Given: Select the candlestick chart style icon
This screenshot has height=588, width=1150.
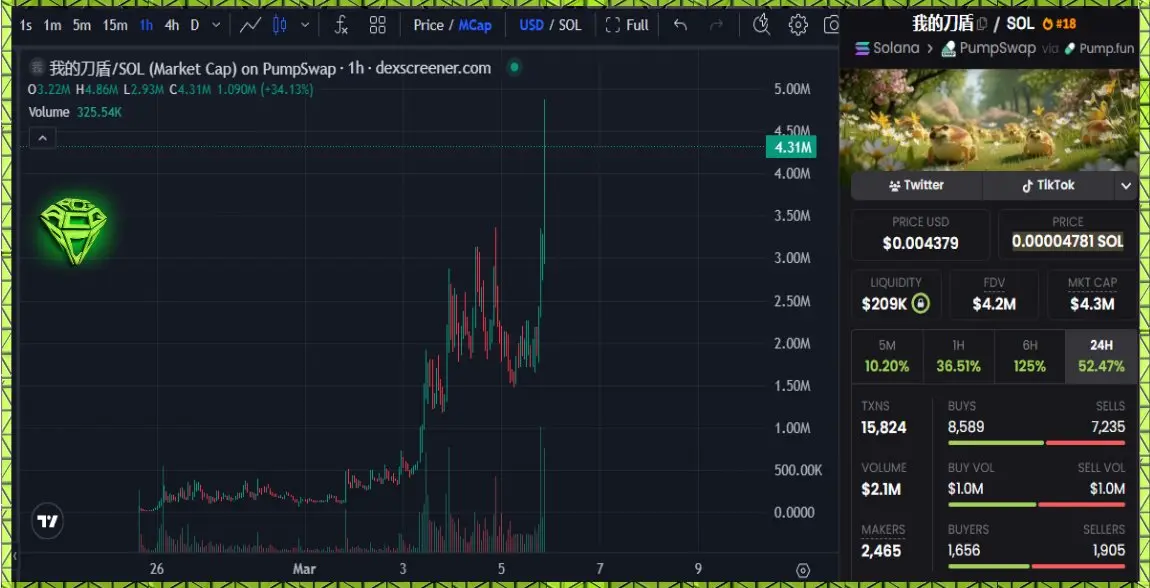Looking at the screenshot, I should (279, 25).
